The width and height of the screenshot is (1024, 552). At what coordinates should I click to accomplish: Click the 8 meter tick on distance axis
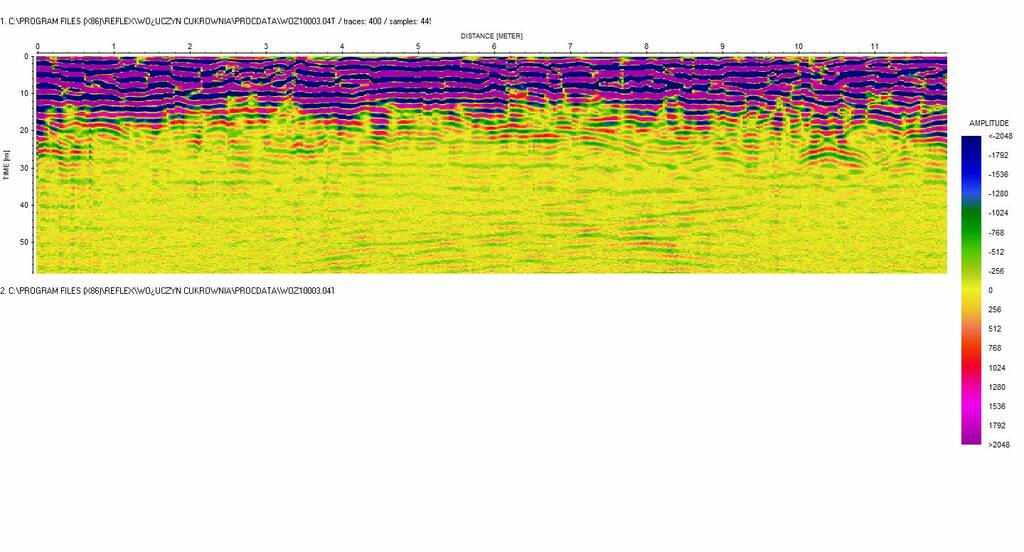coord(646,47)
